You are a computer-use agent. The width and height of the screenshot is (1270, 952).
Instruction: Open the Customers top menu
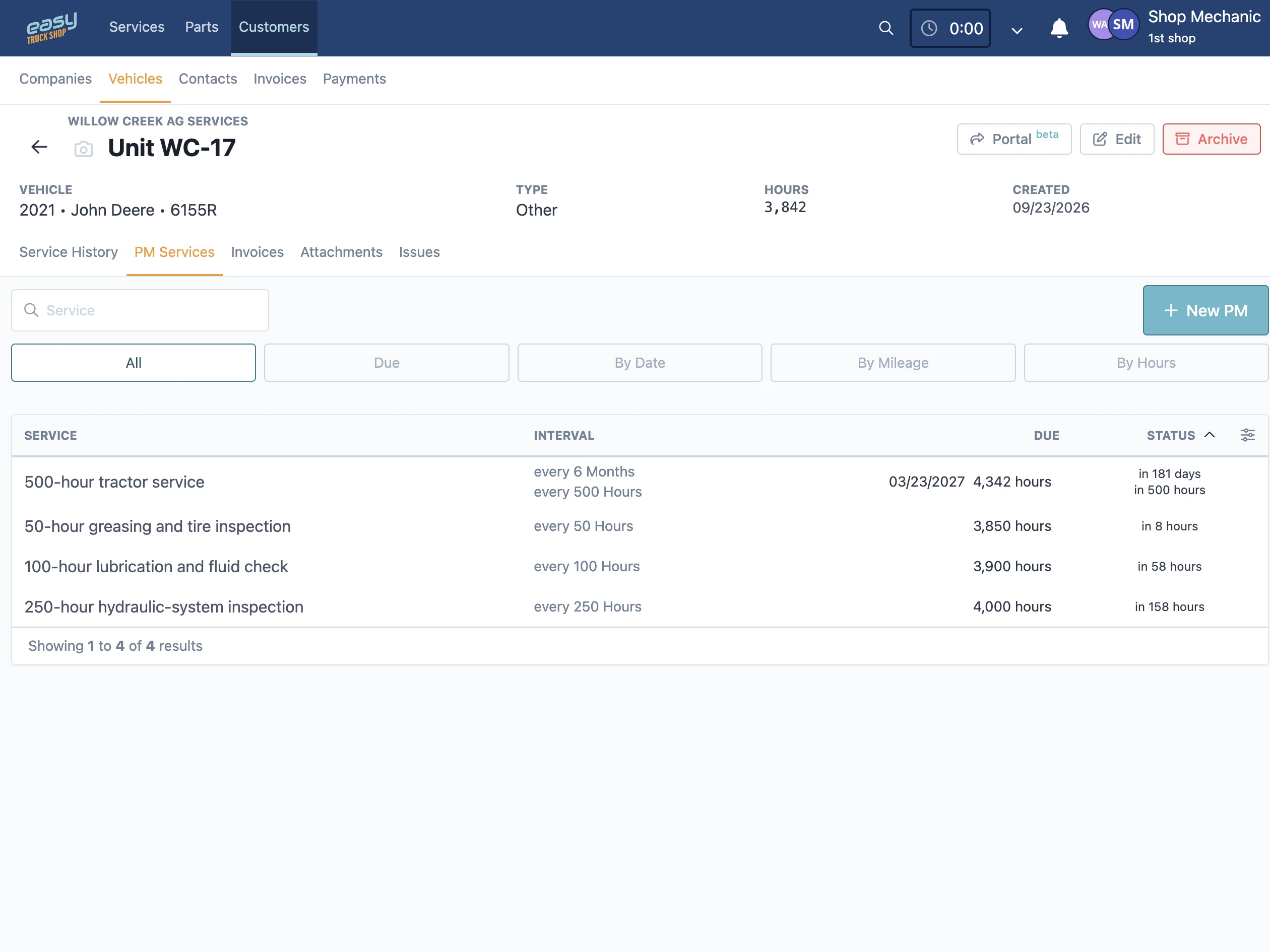click(274, 28)
